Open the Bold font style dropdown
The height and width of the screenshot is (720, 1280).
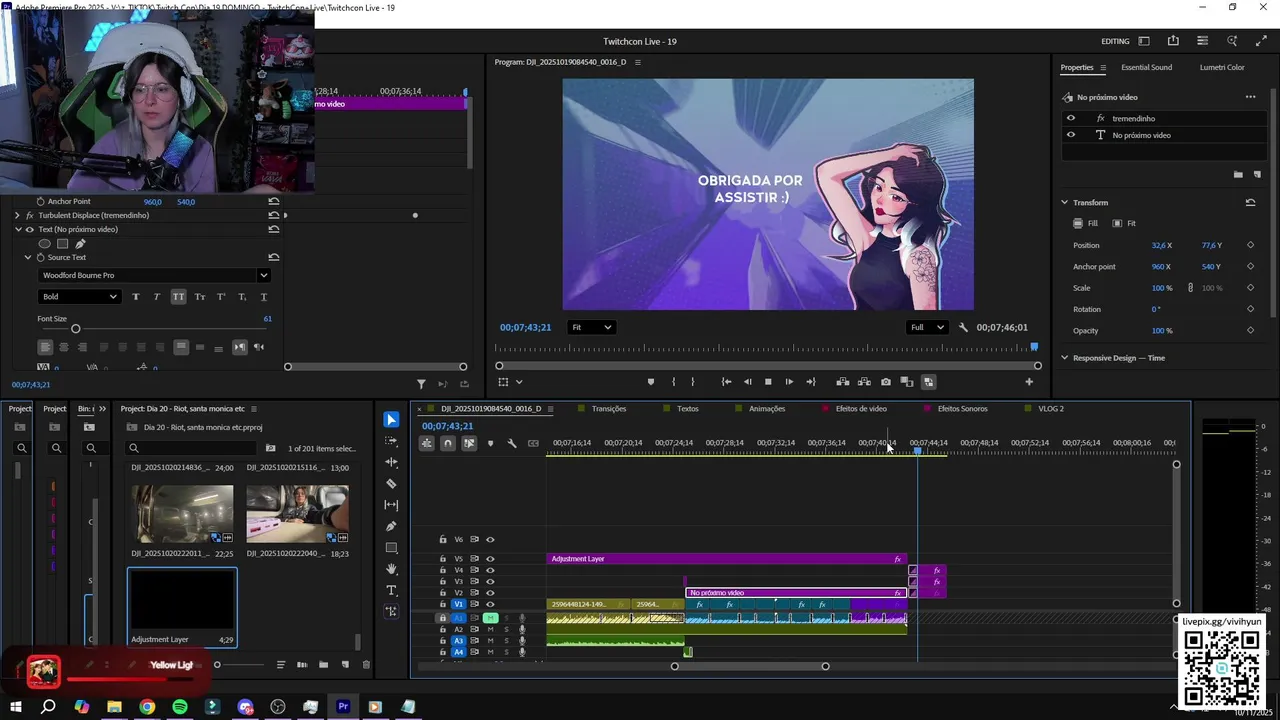pyautogui.click(x=79, y=297)
